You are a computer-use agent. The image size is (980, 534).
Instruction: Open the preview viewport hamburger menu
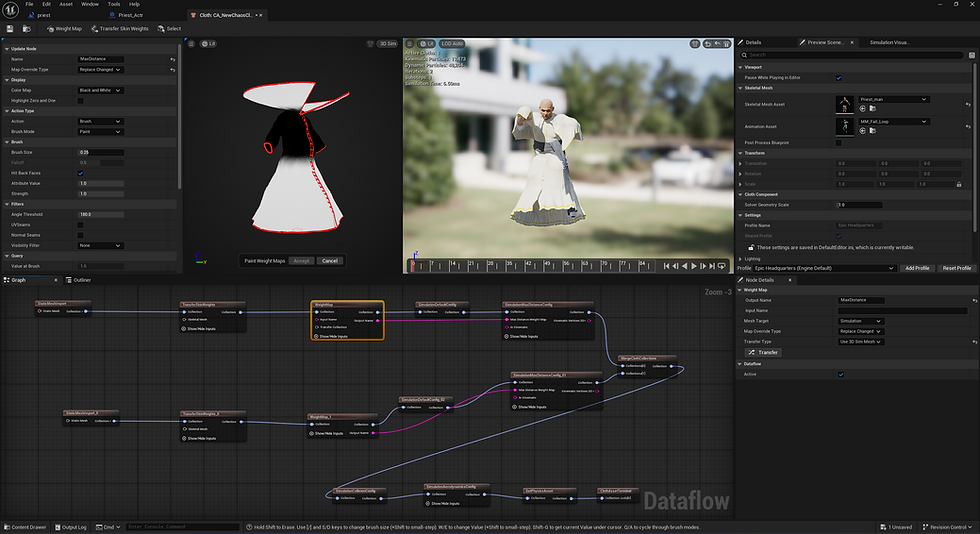(409, 44)
